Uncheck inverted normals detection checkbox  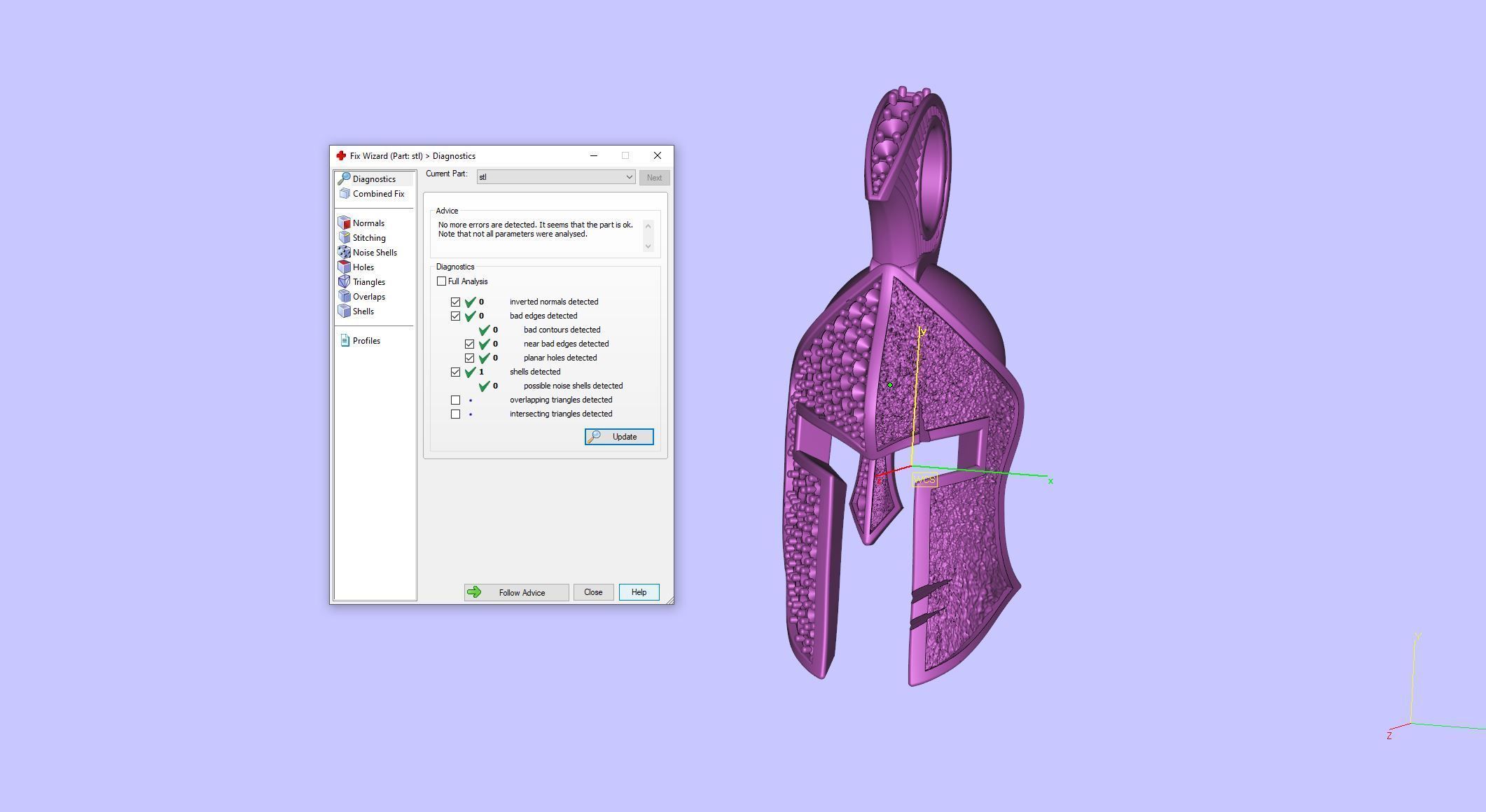[456, 302]
